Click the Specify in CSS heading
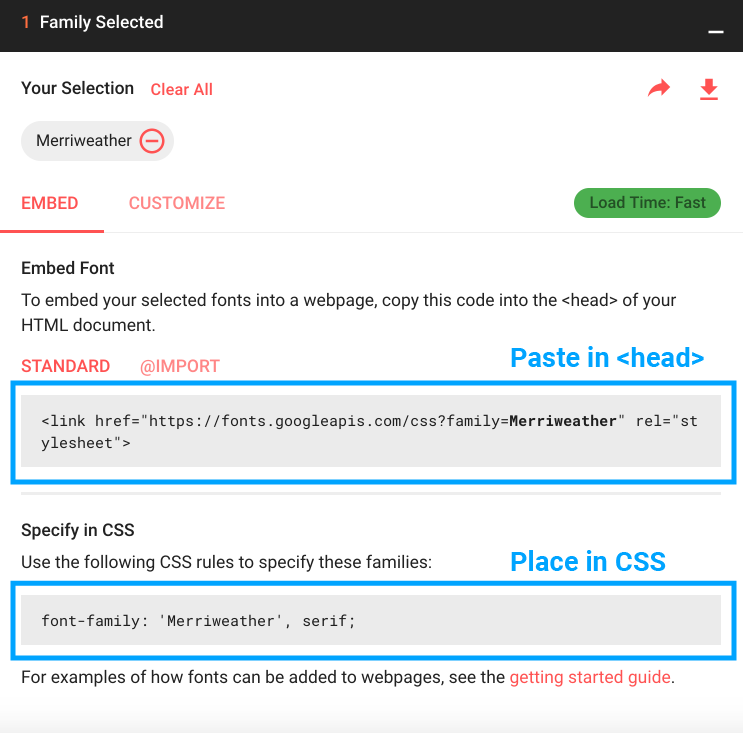The width and height of the screenshot is (743, 733). (x=78, y=530)
